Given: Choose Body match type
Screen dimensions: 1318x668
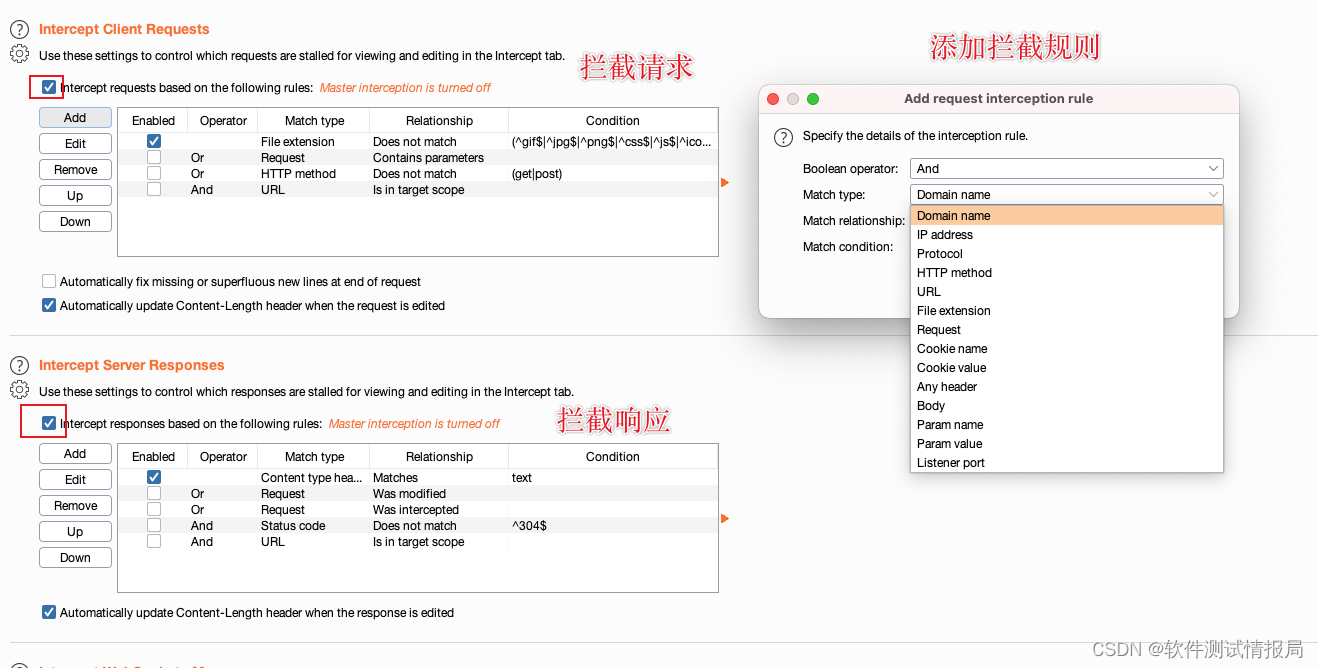Looking at the screenshot, I should pos(1067,406).
